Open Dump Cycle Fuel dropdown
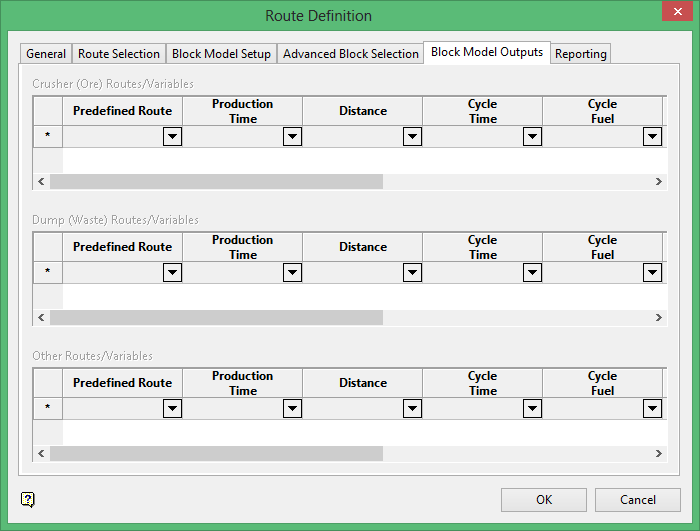The height and width of the screenshot is (531, 700). [x=653, y=272]
